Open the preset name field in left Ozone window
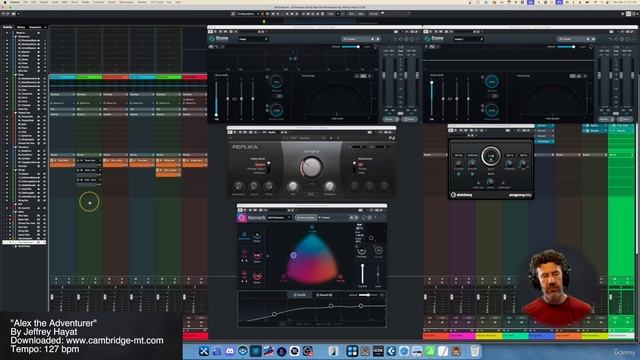This screenshot has width=640, height=360. (253, 39)
